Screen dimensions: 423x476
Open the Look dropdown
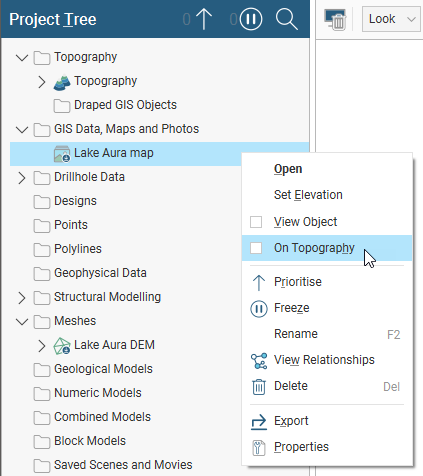391,19
